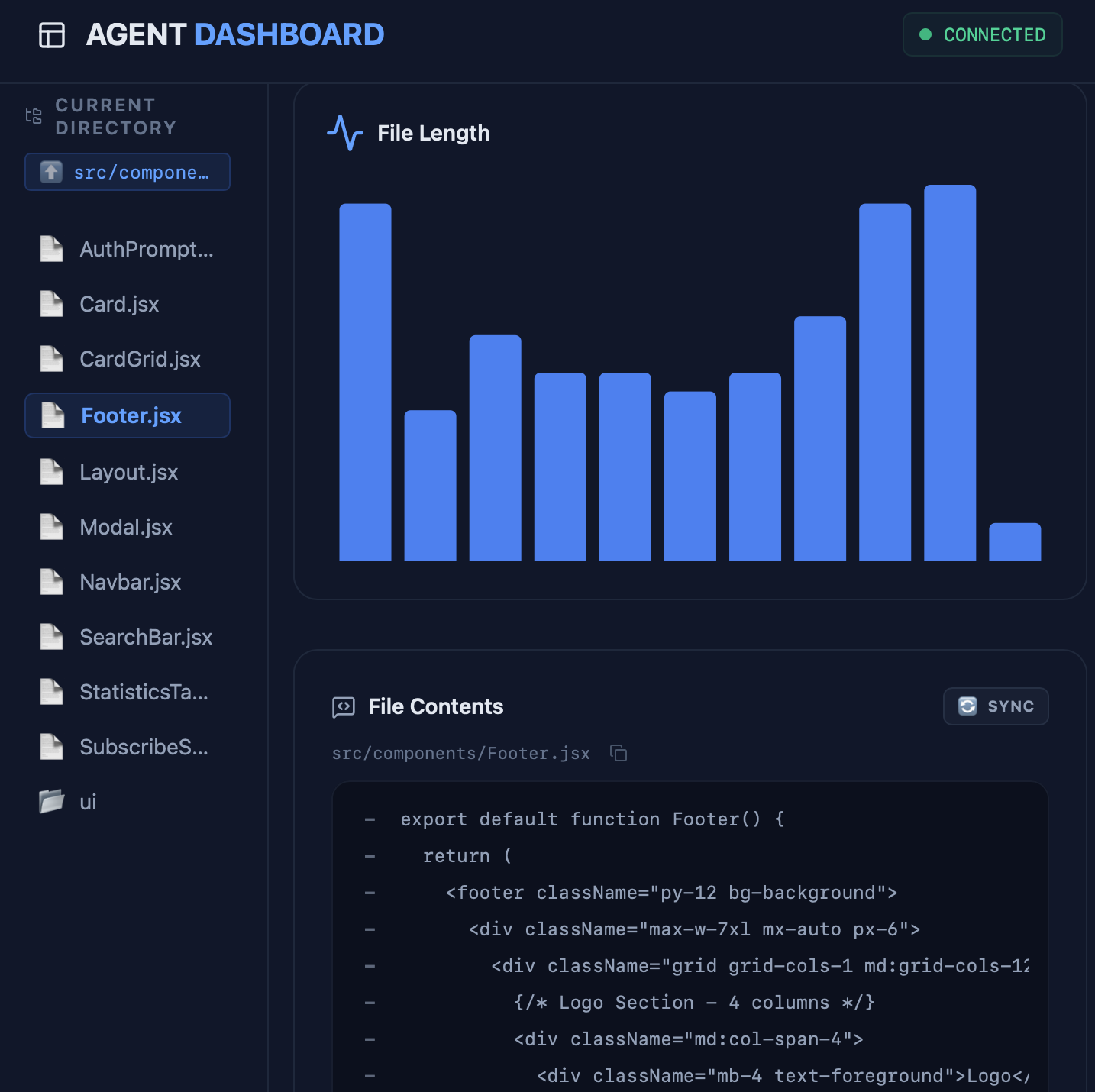Click the file icon next to Layout.jsx
Screen dimensions: 1095x1092
point(51,472)
